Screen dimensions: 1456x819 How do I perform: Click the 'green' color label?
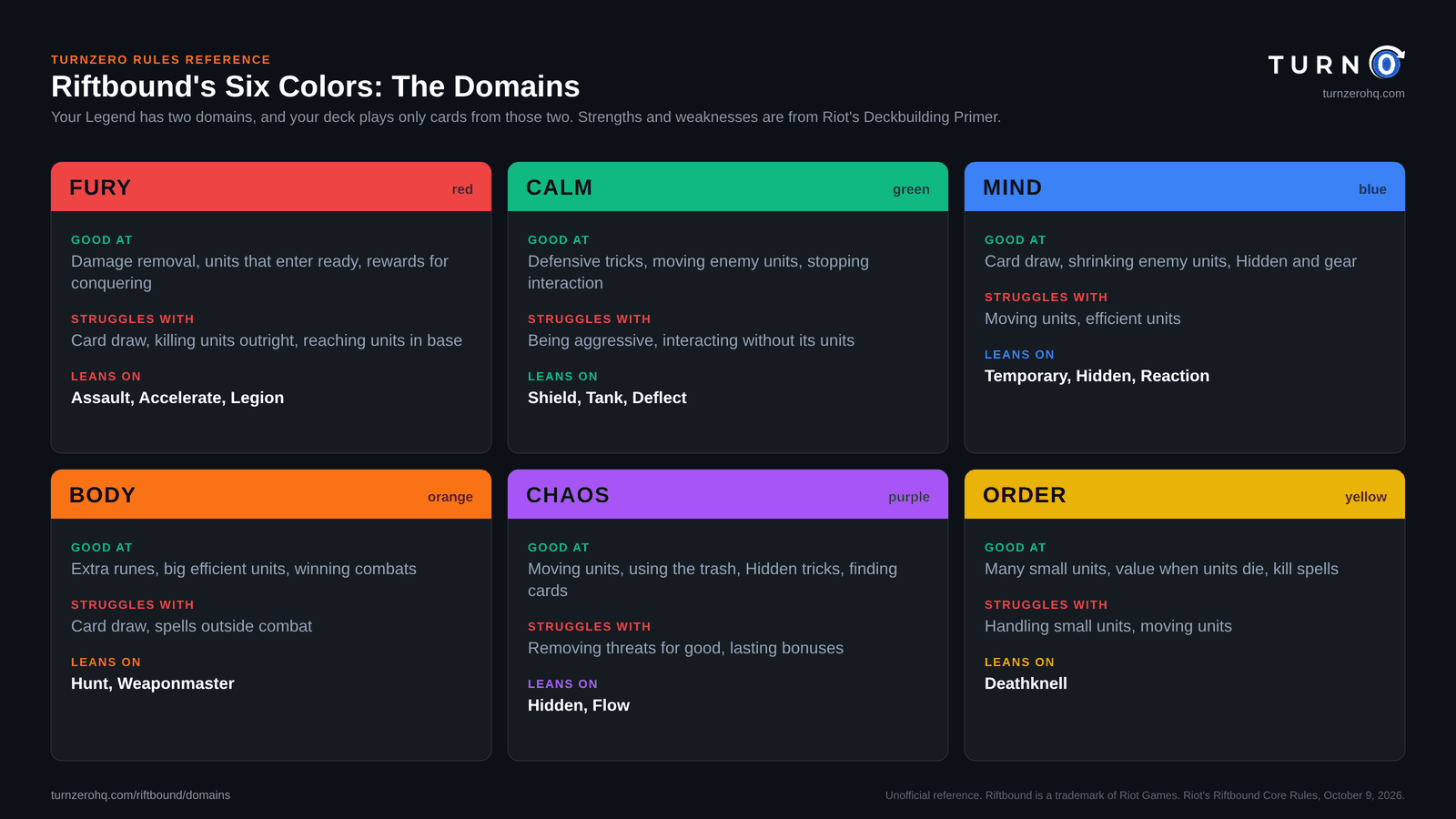click(911, 189)
